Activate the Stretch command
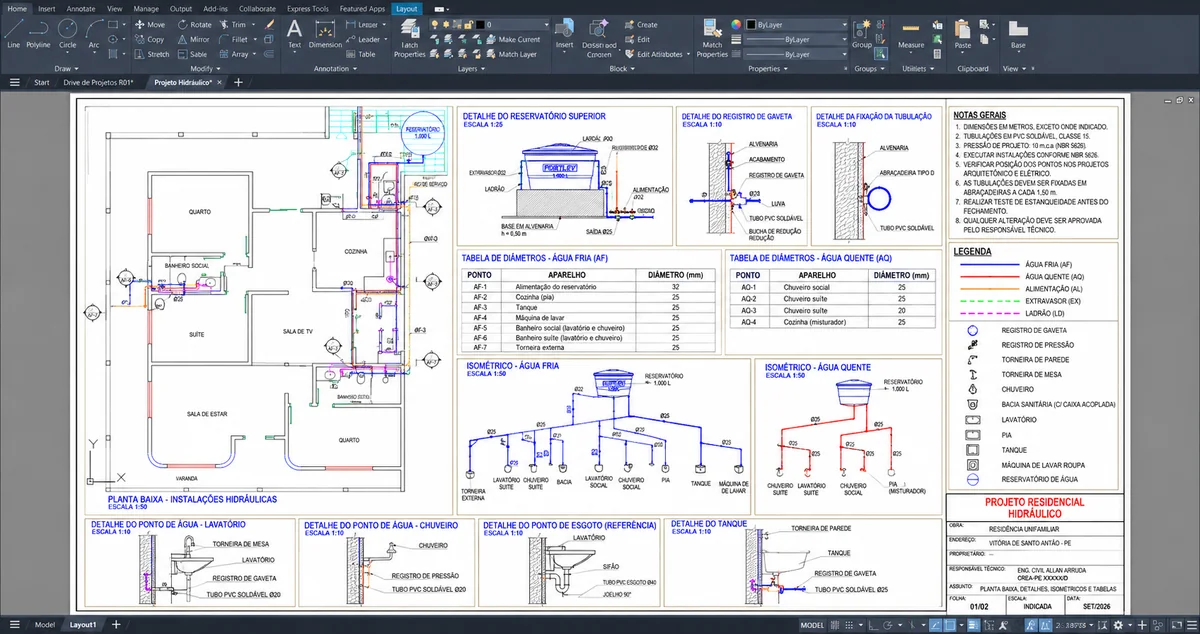 point(151,54)
